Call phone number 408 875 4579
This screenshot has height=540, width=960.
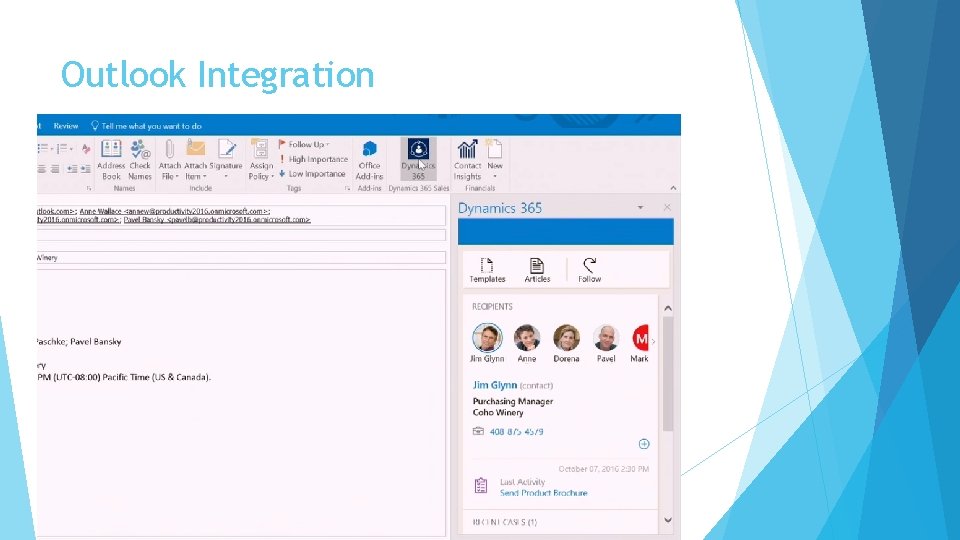(516, 432)
